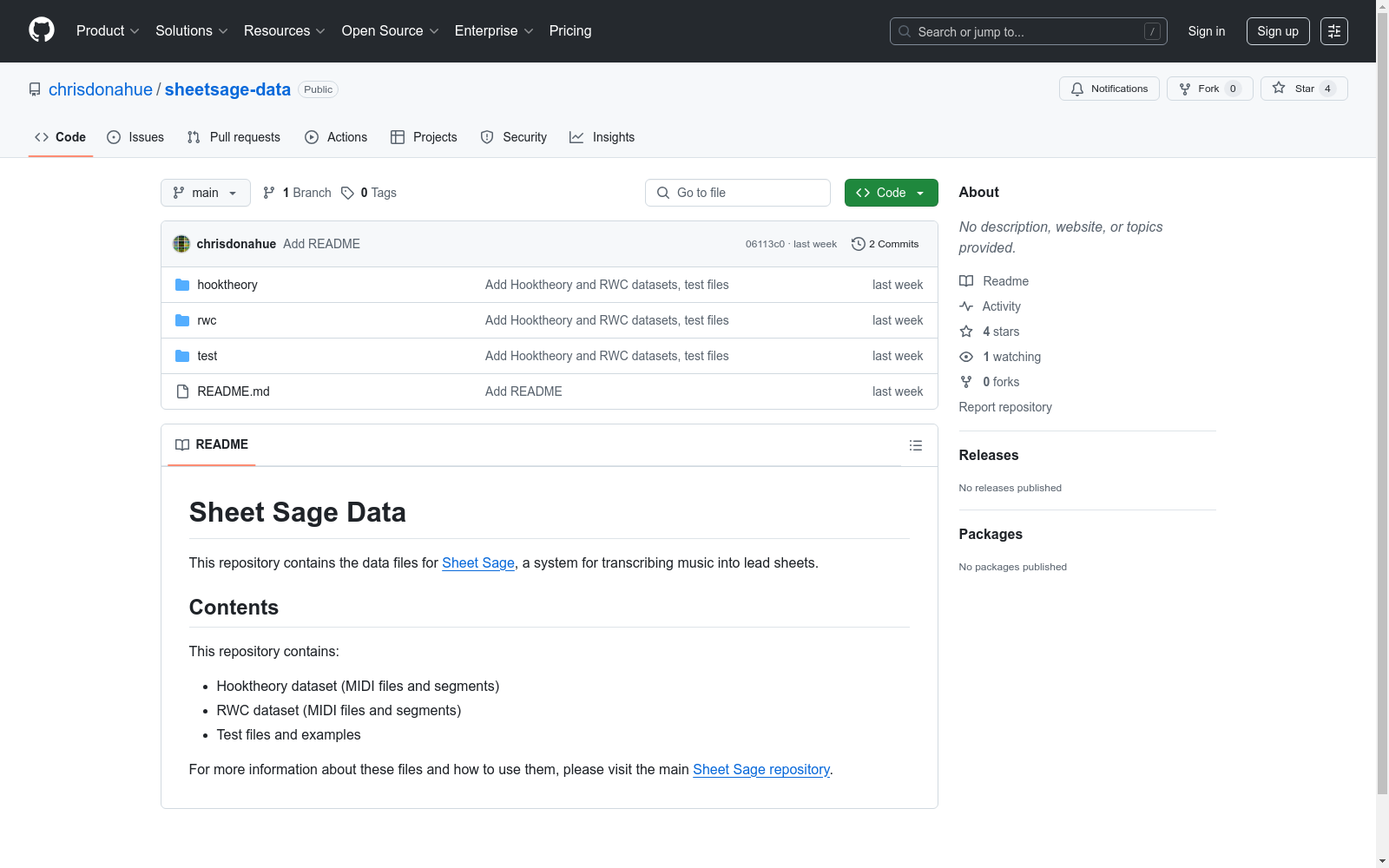Click the book icon beside Readme
Image resolution: width=1389 pixels, height=868 pixels.
tap(966, 281)
